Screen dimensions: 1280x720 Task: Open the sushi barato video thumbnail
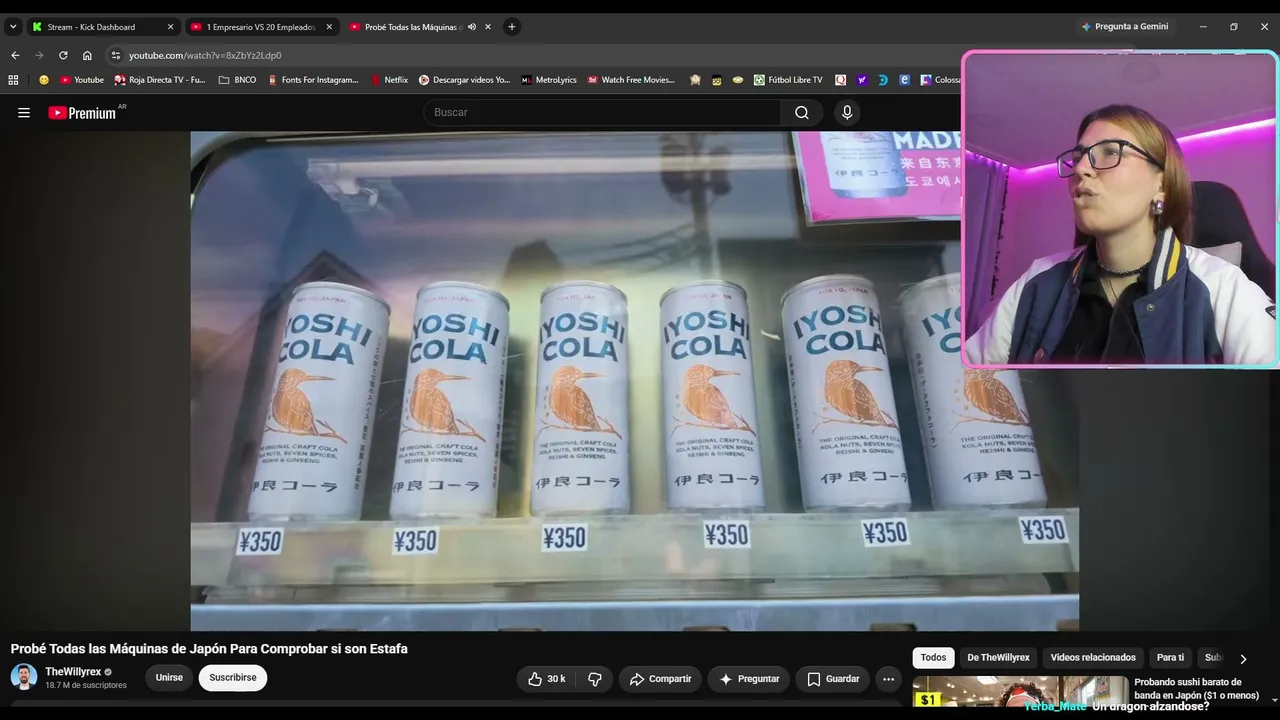click(1019, 692)
